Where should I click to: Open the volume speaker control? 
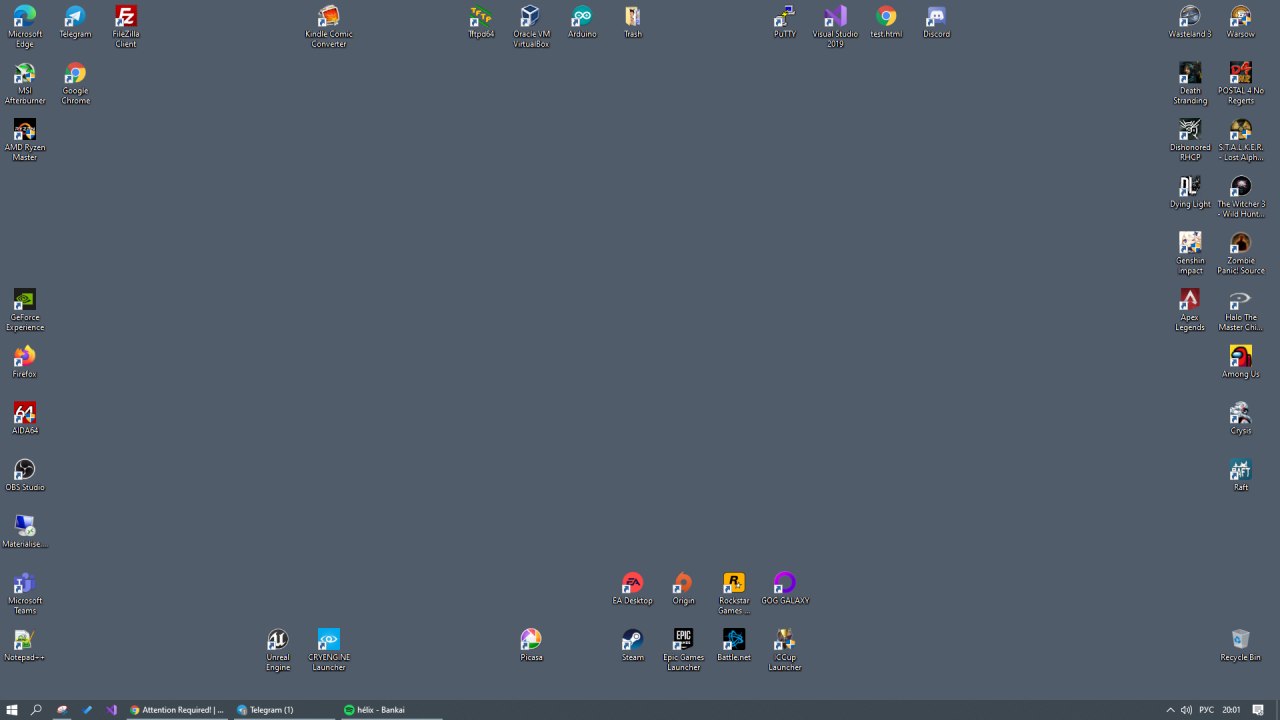click(1186, 710)
